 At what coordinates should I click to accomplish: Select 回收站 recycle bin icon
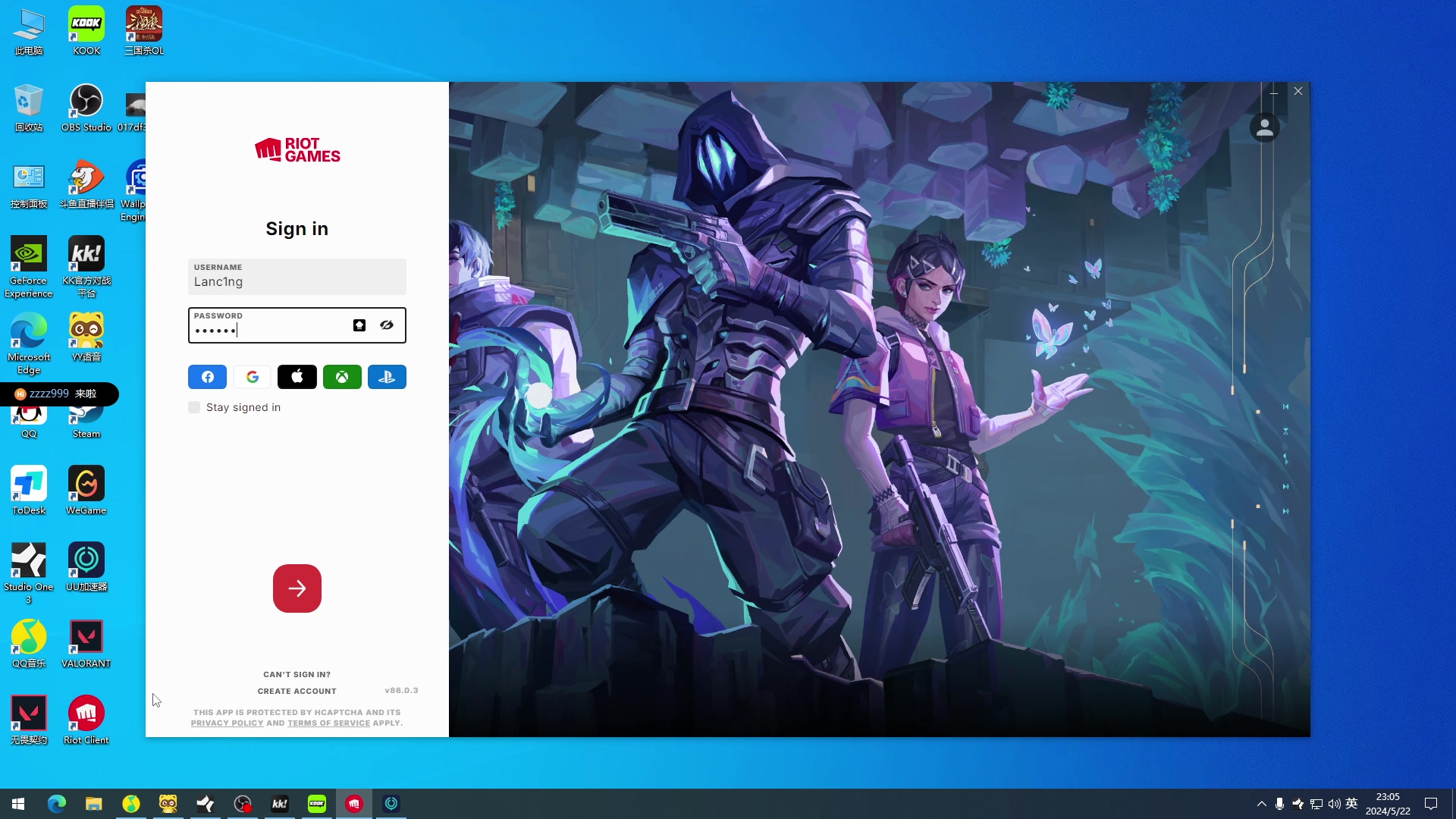(29, 108)
